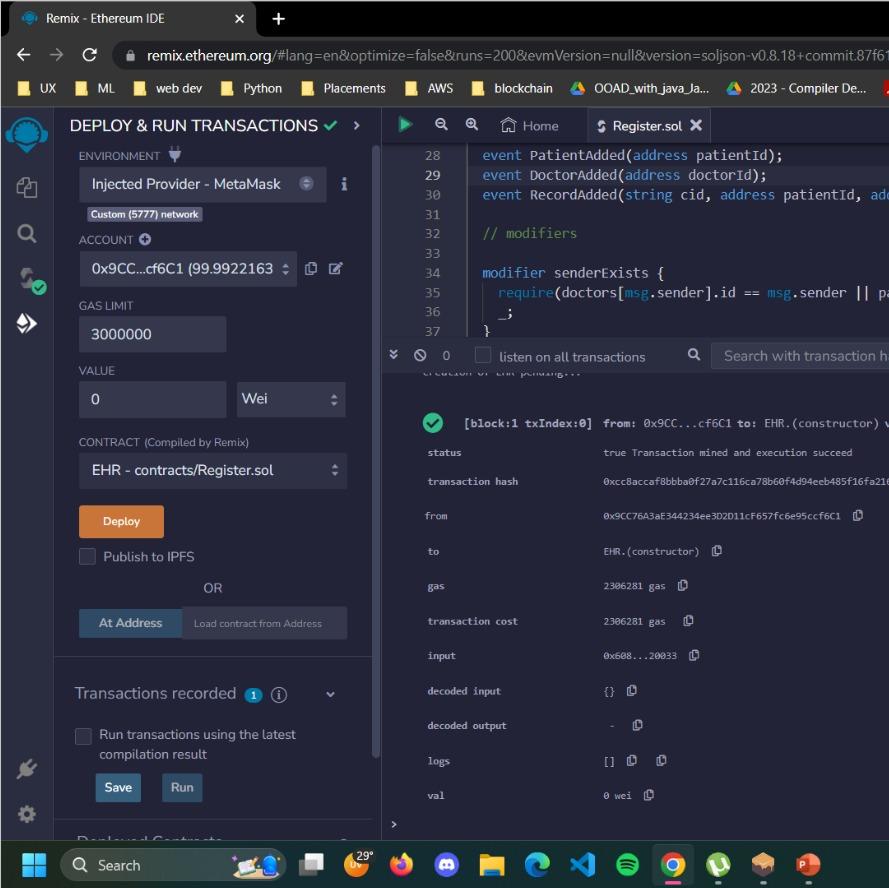Viewport: 889px width, 888px height.
Task: Open the File Explorer sidebar icon
Action: click(x=27, y=187)
